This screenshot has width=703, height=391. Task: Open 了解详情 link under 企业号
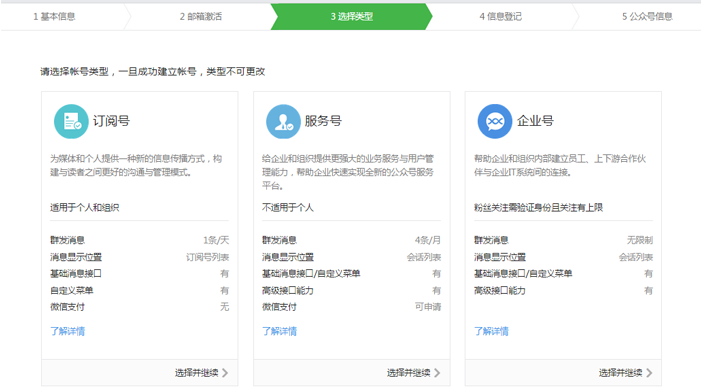click(491, 331)
